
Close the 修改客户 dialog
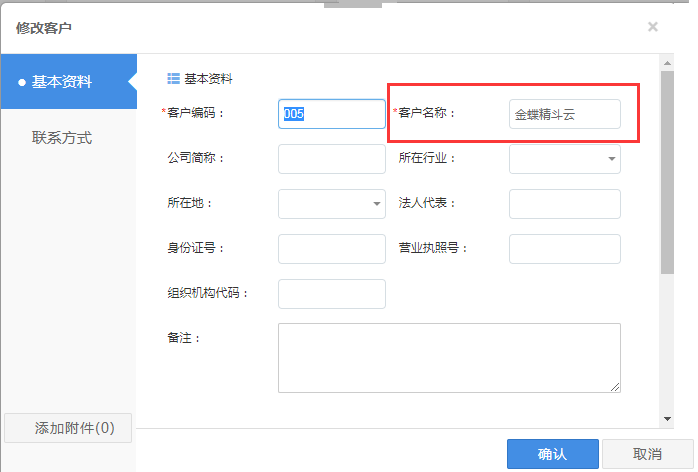click(x=653, y=27)
